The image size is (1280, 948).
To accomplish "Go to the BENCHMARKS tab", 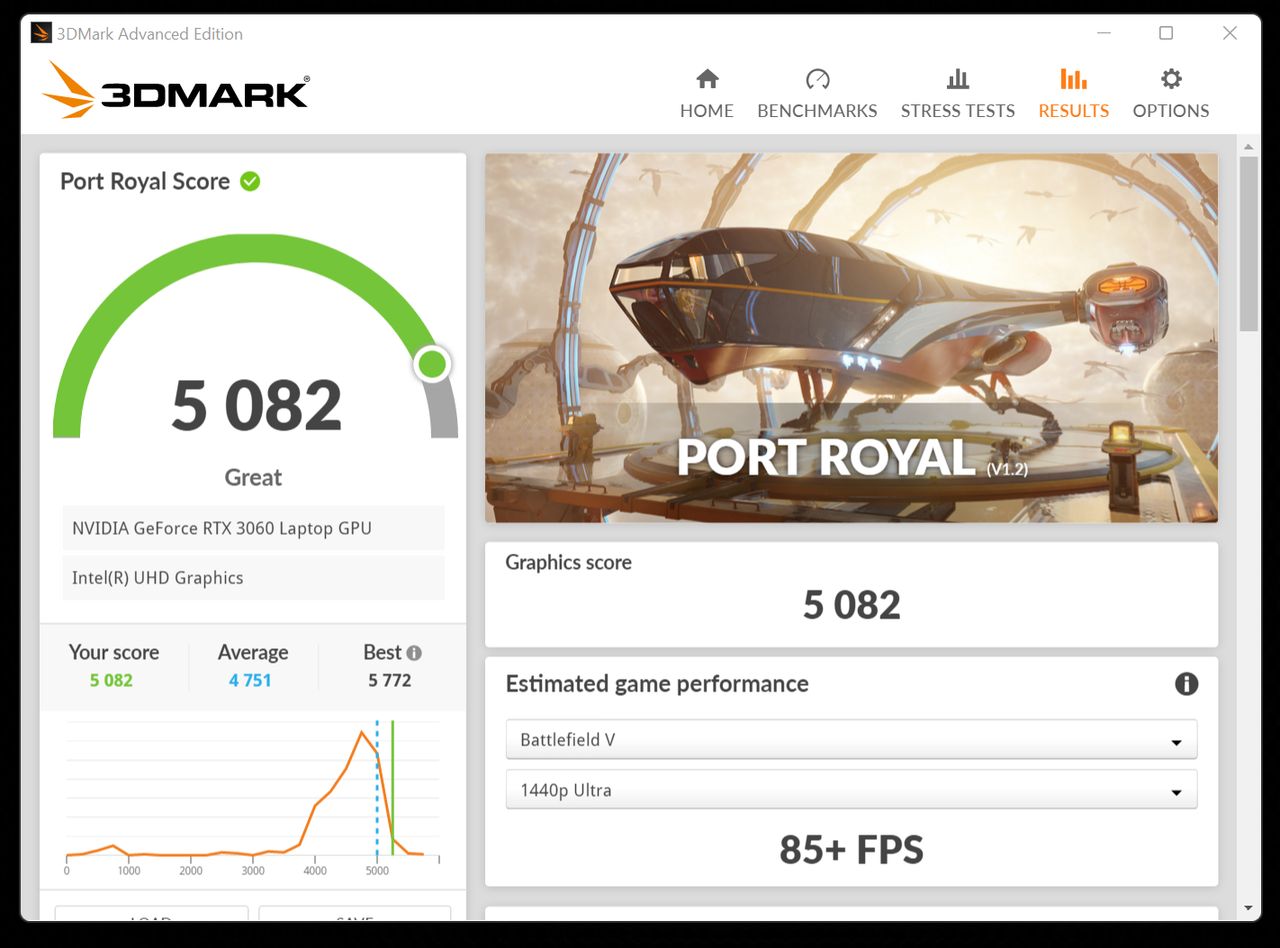I will 817,94.
